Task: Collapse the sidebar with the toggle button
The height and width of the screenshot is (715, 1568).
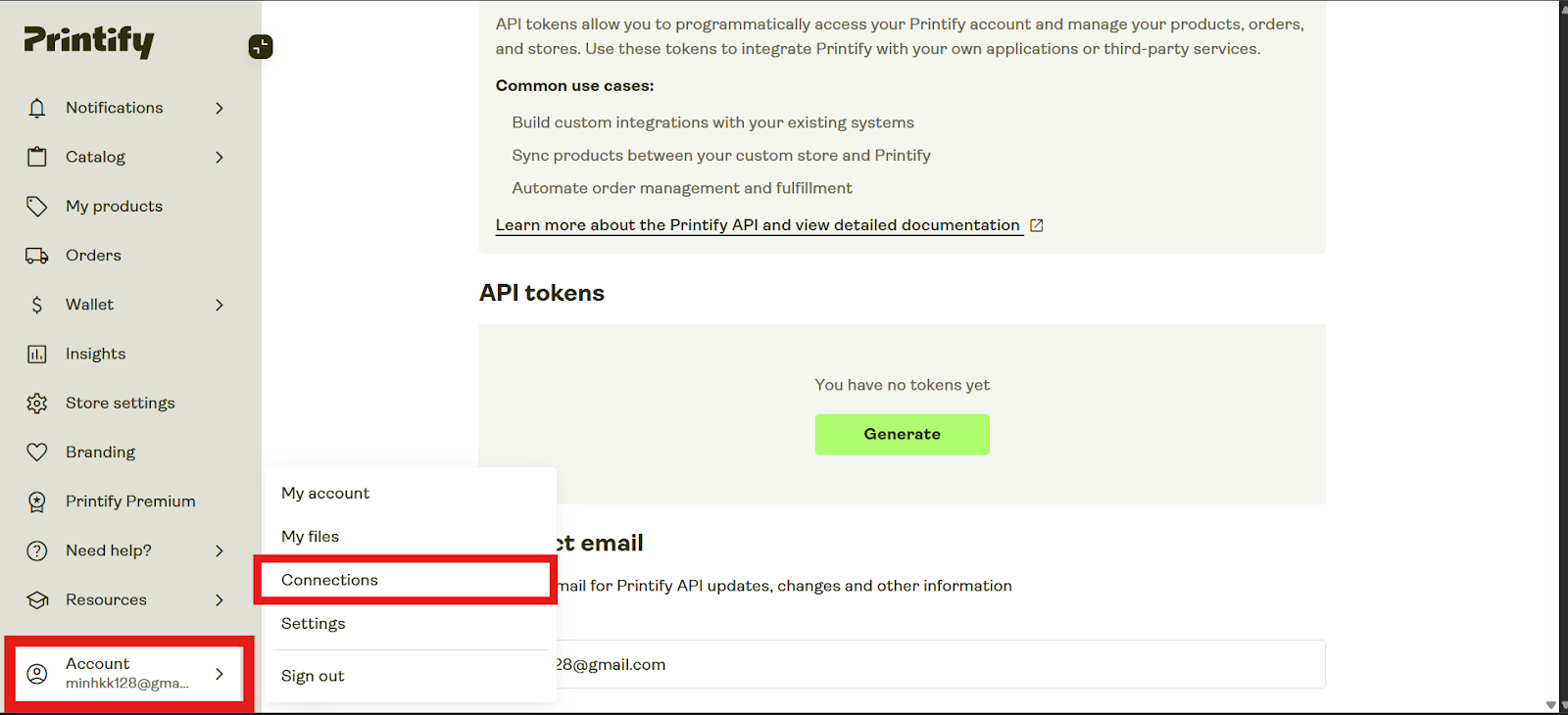Action: click(261, 46)
